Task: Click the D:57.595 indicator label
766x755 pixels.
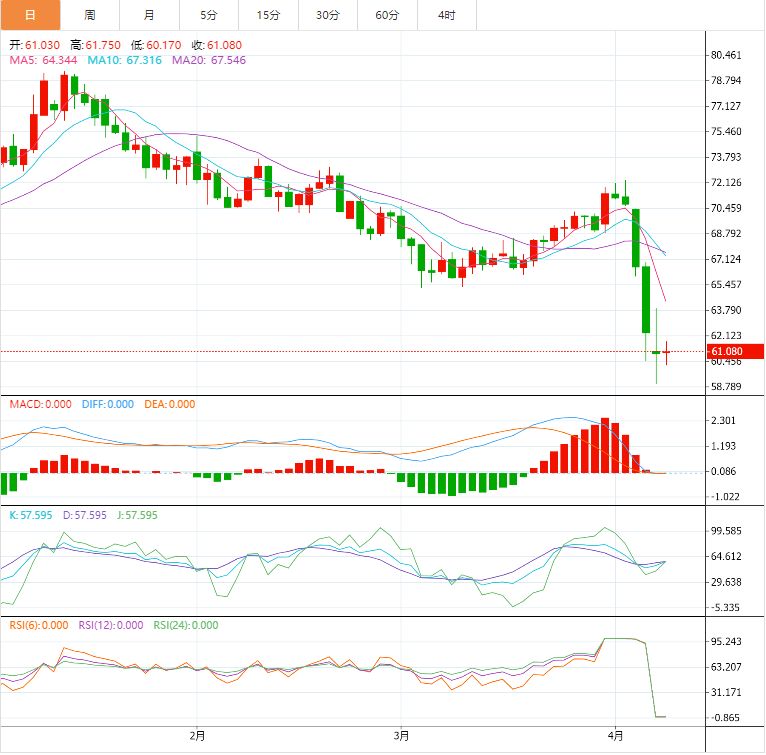Action: point(85,515)
